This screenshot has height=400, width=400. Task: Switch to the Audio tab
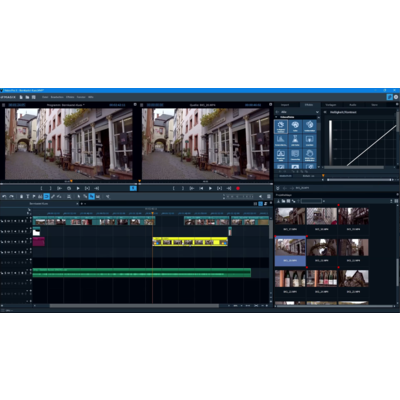(x=353, y=105)
